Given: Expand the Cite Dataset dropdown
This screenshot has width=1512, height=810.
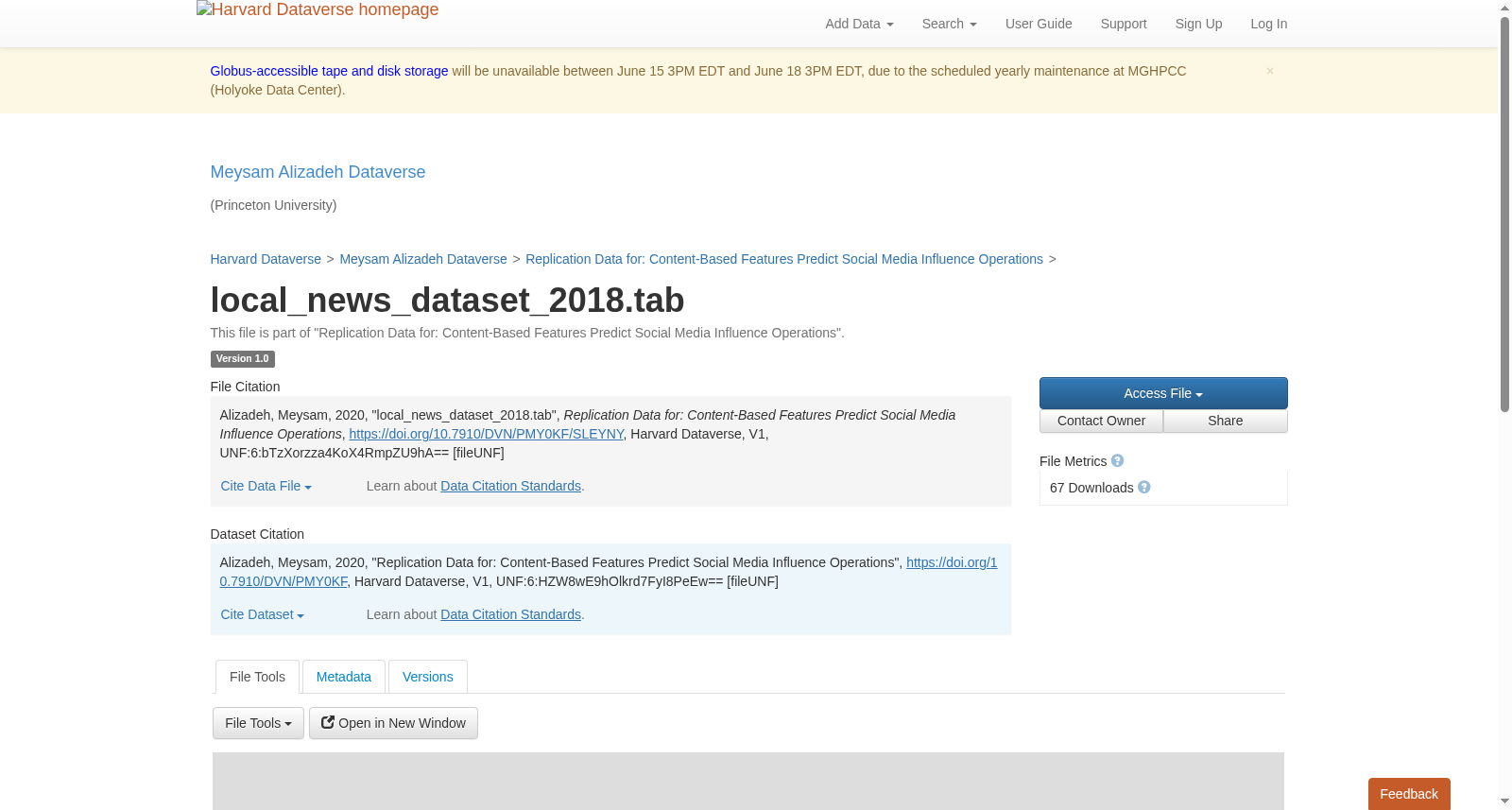Looking at the screenshot, I should coord(262,614).
